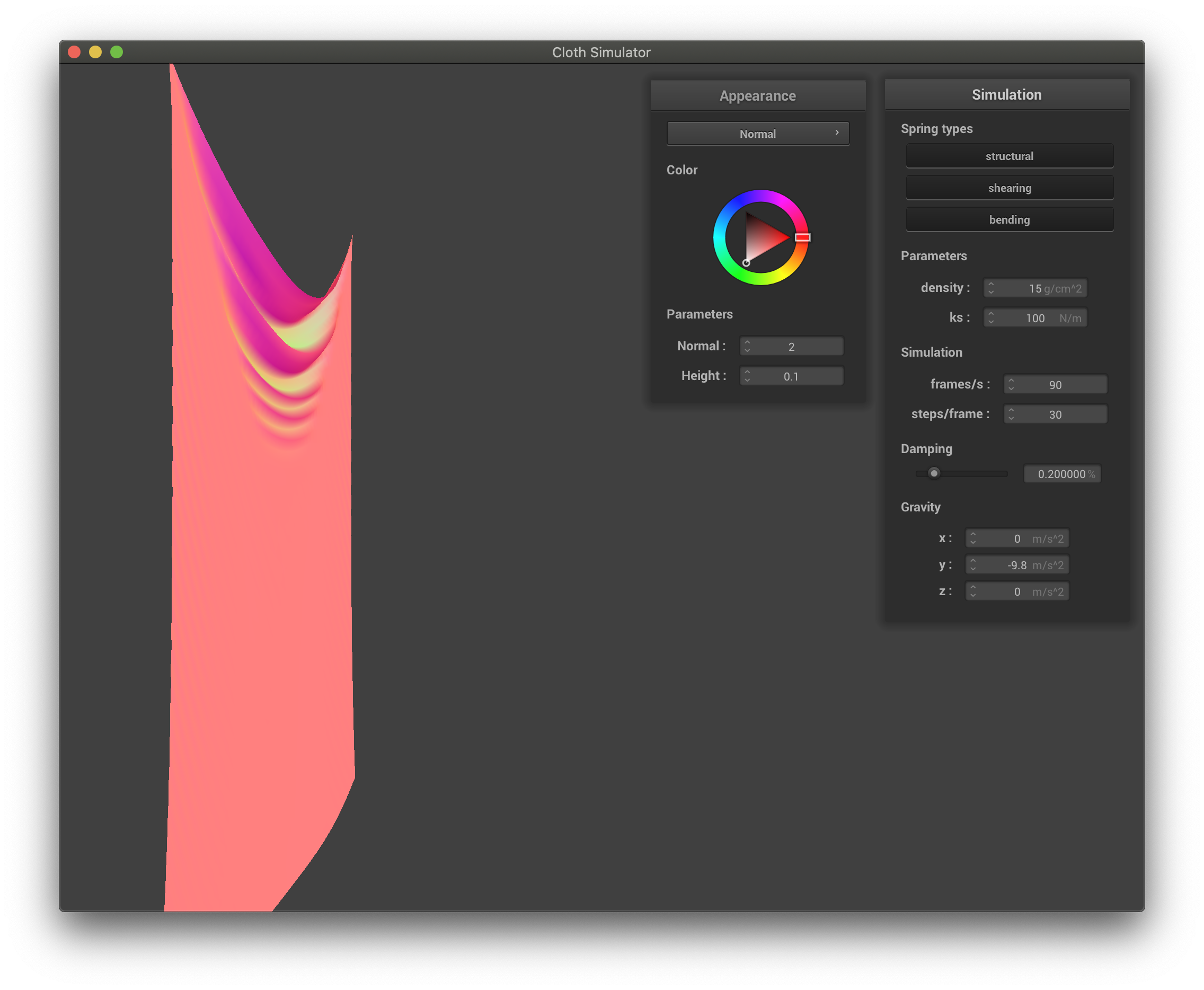Image resolution: width=1204 pixels, height=990 pixels.
Task: Click the Simulation panel title bar
Action: (x=1007, y=94)
